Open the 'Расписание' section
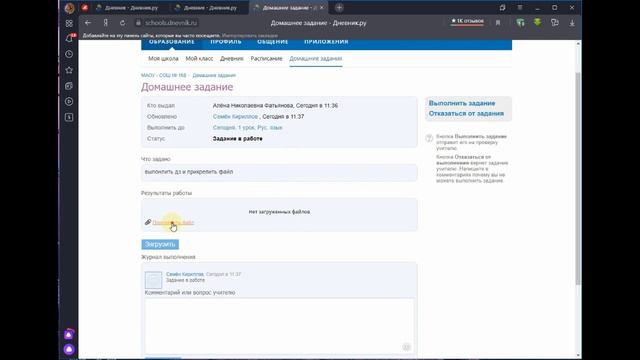Viewport: 640px width, 360px height. point(267,58)
